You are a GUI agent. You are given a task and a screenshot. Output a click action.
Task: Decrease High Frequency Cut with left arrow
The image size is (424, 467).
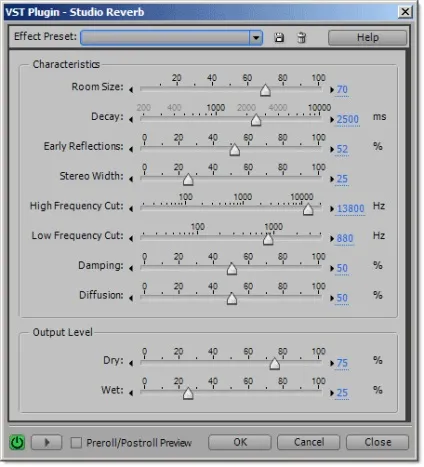131,209
